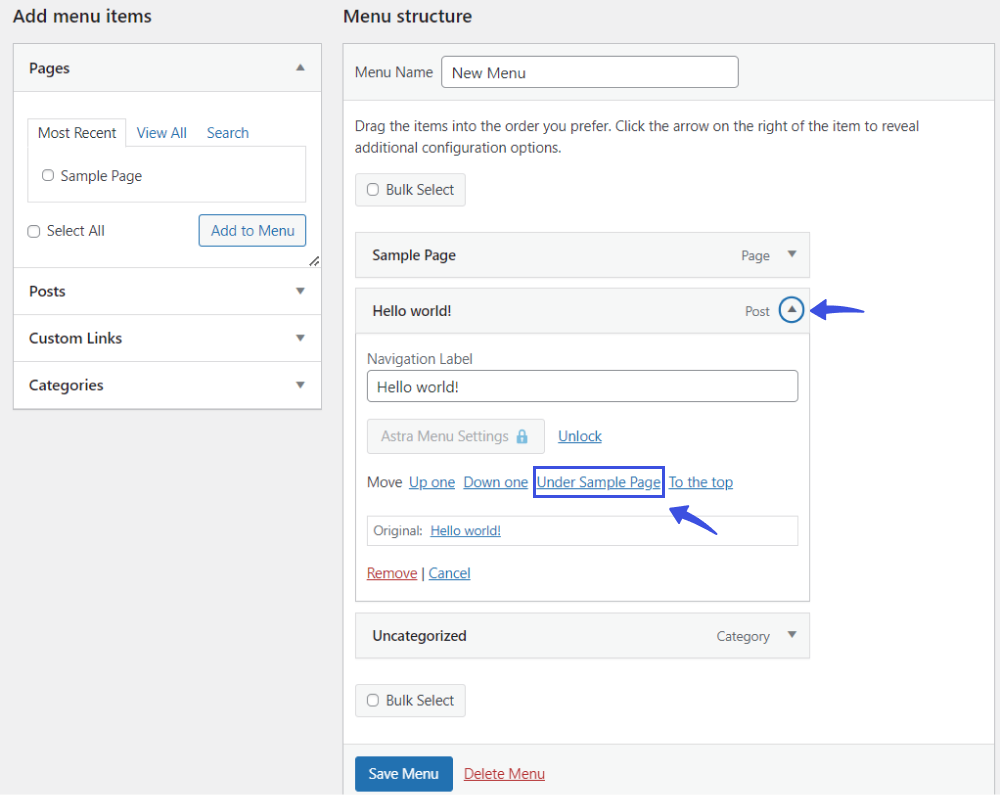The image size is (1000, 795).
Task: Click the Add menu items heading
Action: (x=82, y=16)
